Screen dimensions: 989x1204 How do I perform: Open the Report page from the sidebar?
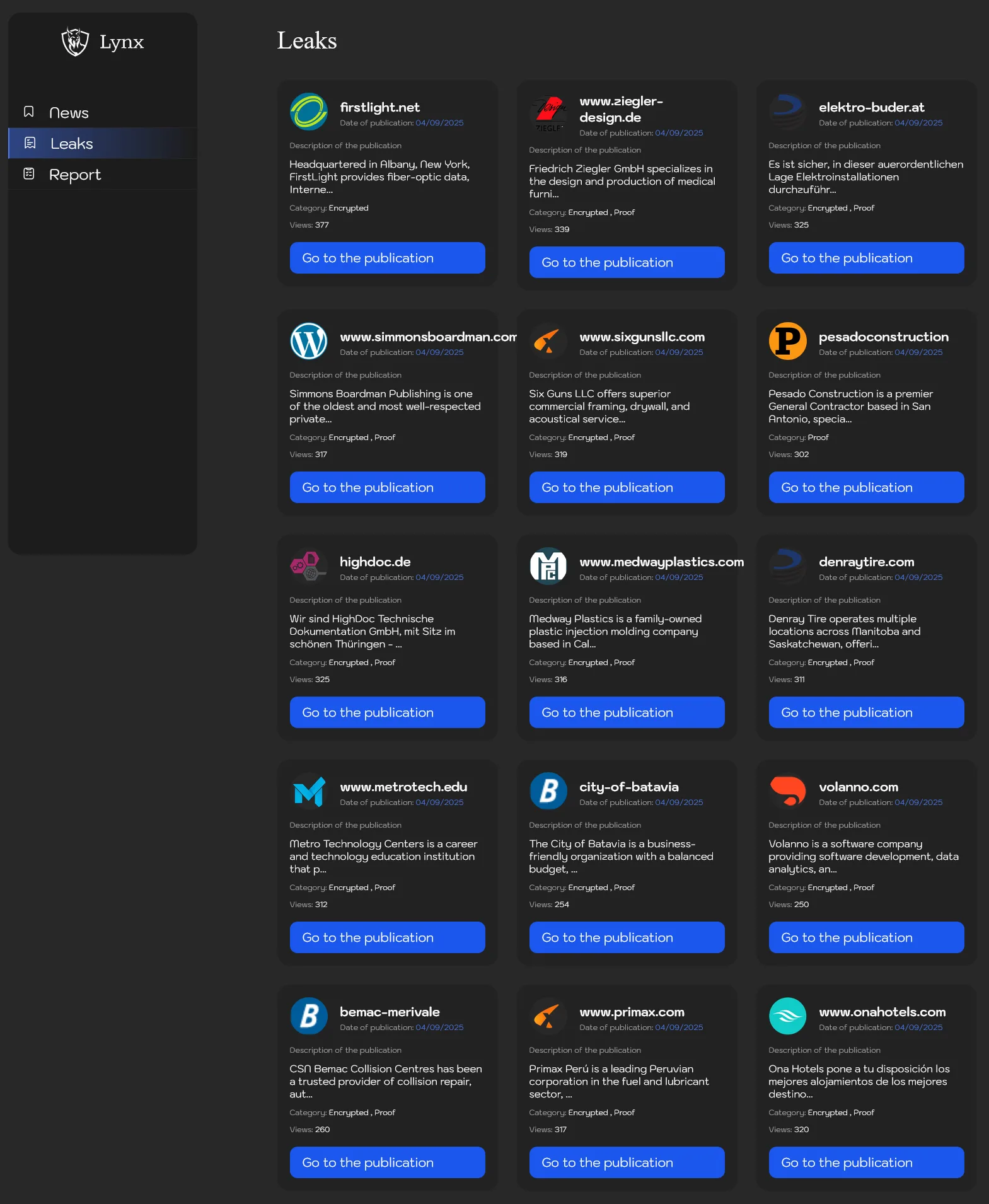(x=74, y=175)
